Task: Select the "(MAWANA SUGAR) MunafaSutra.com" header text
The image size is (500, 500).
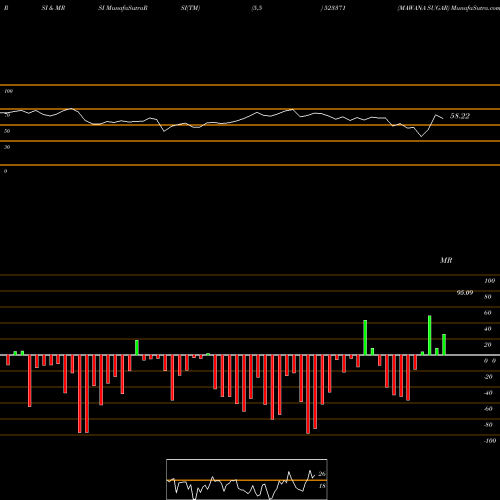Action: (x=448, y=8)
